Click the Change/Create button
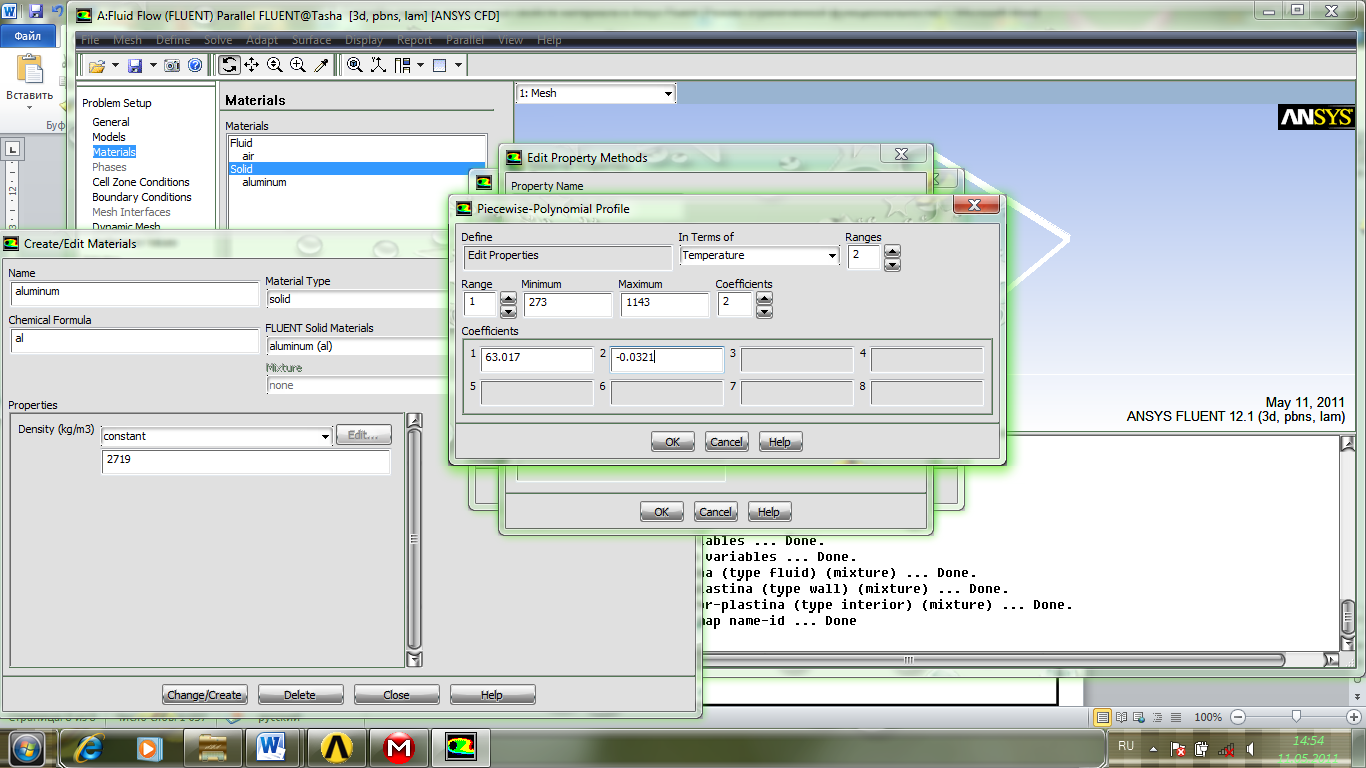Image resolution: width=1366 pixels, height=768 pixels. pos(205,695)
